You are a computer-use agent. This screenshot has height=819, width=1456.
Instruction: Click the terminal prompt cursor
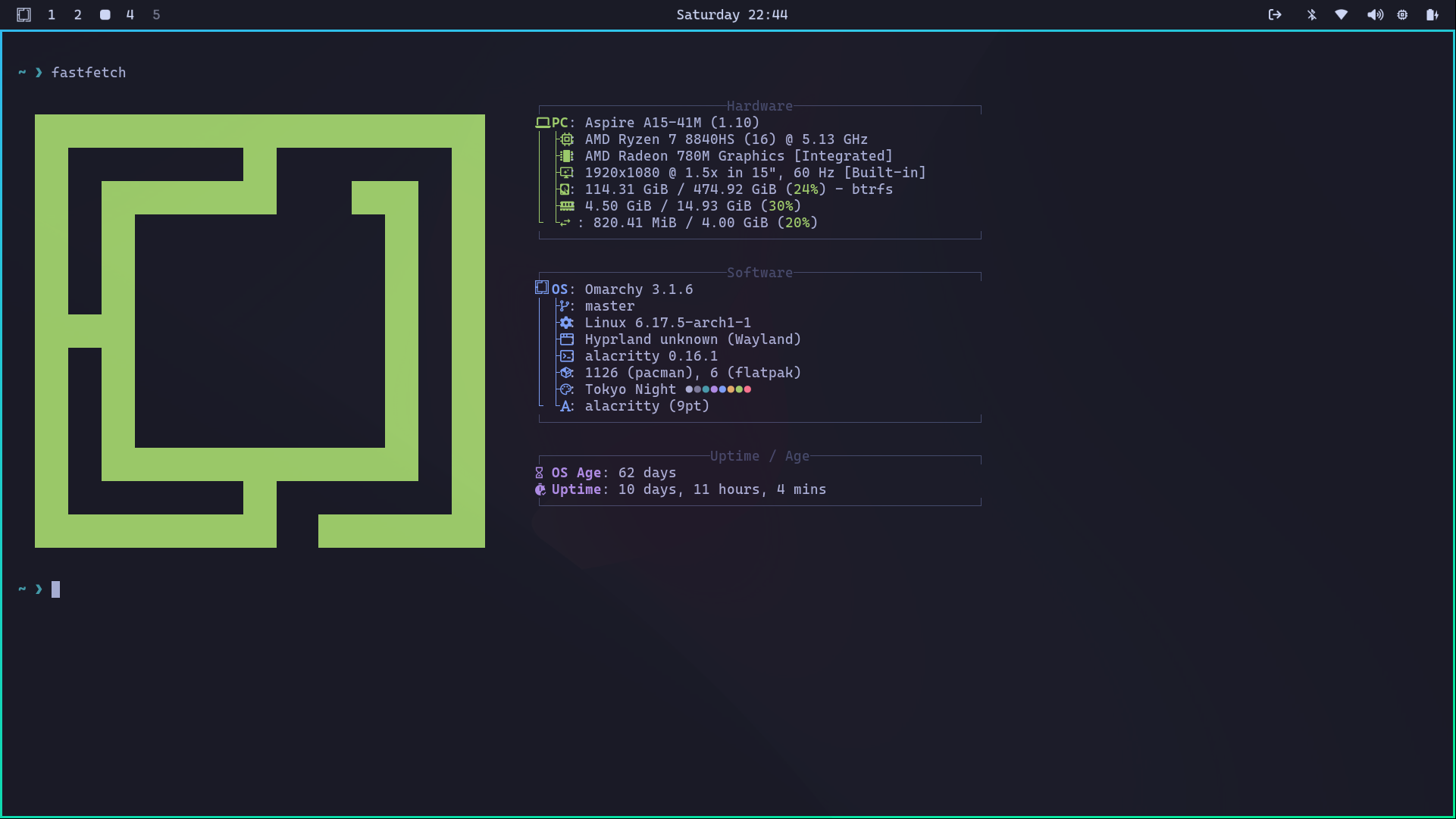point(55,589)
